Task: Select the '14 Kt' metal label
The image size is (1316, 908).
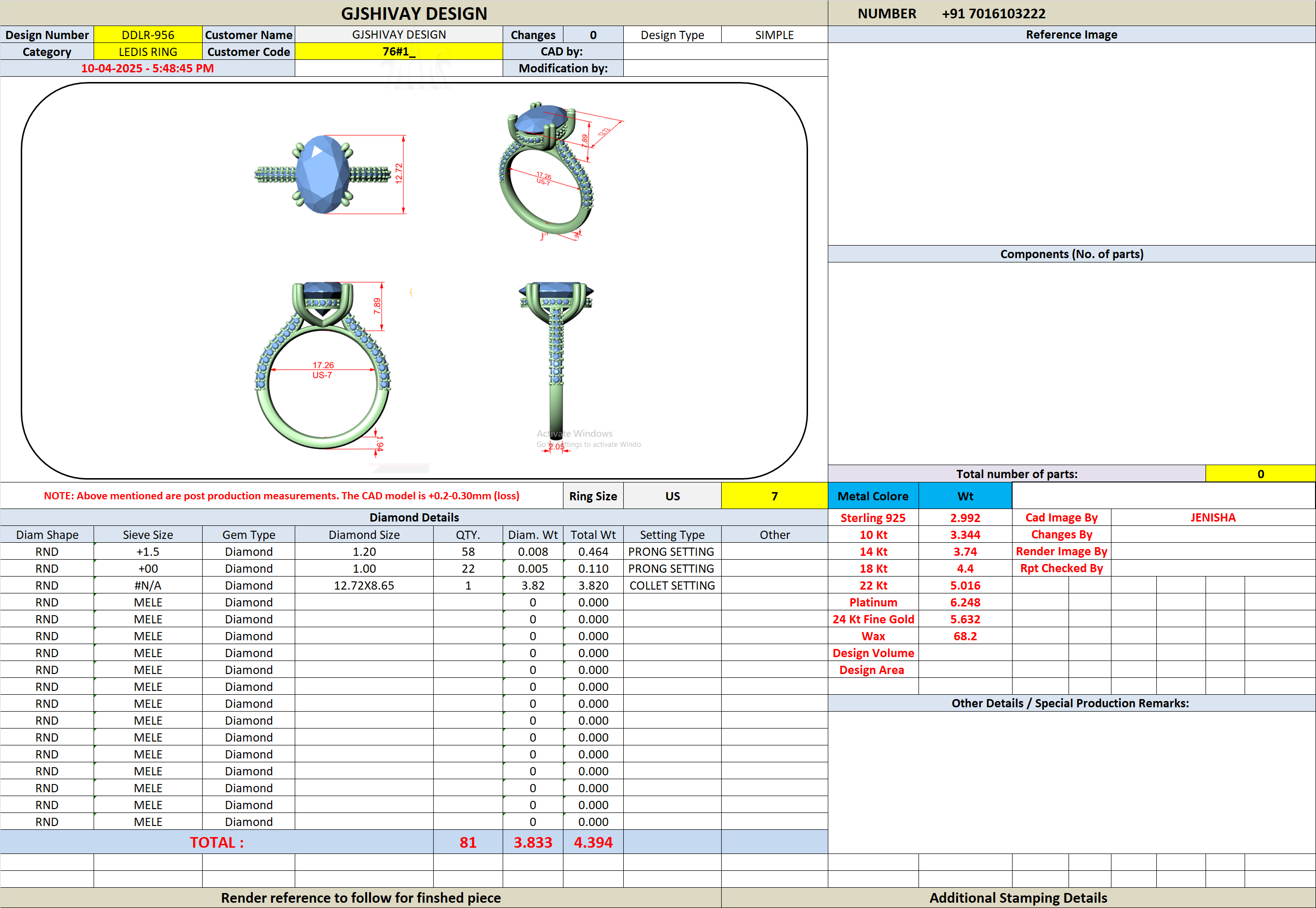Action: (873, 552)
